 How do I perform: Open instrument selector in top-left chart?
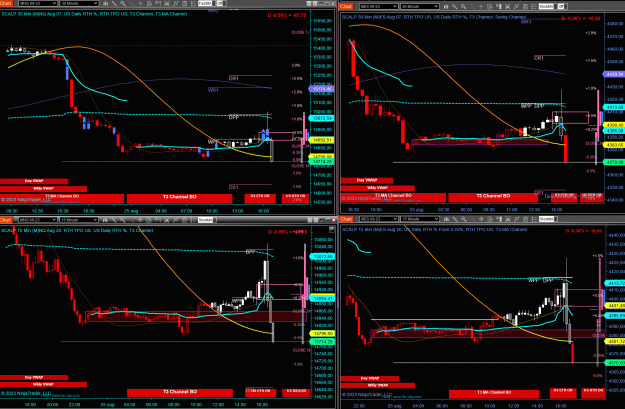pos(38,3)
